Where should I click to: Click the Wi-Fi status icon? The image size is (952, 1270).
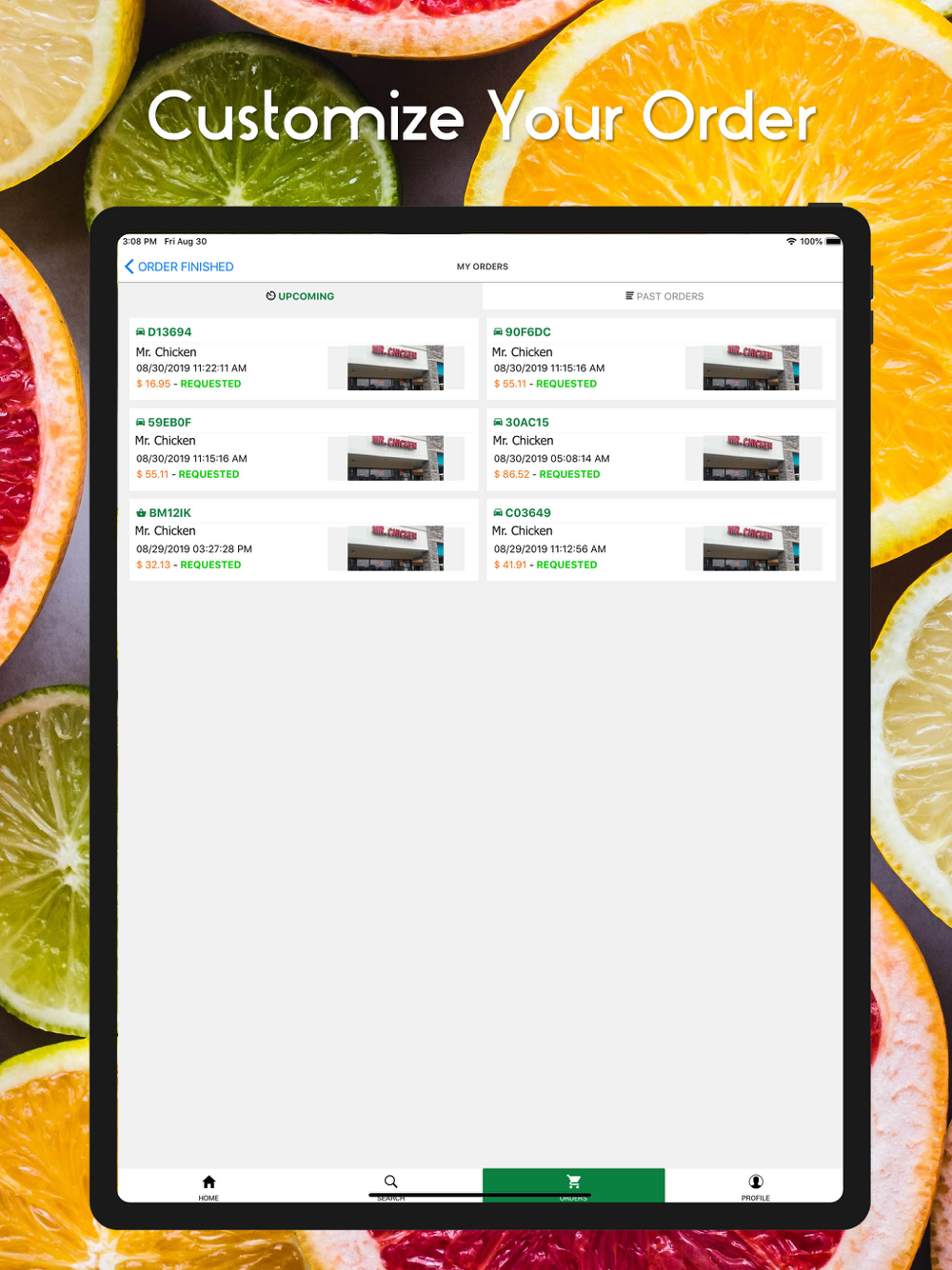click(791, 242)
